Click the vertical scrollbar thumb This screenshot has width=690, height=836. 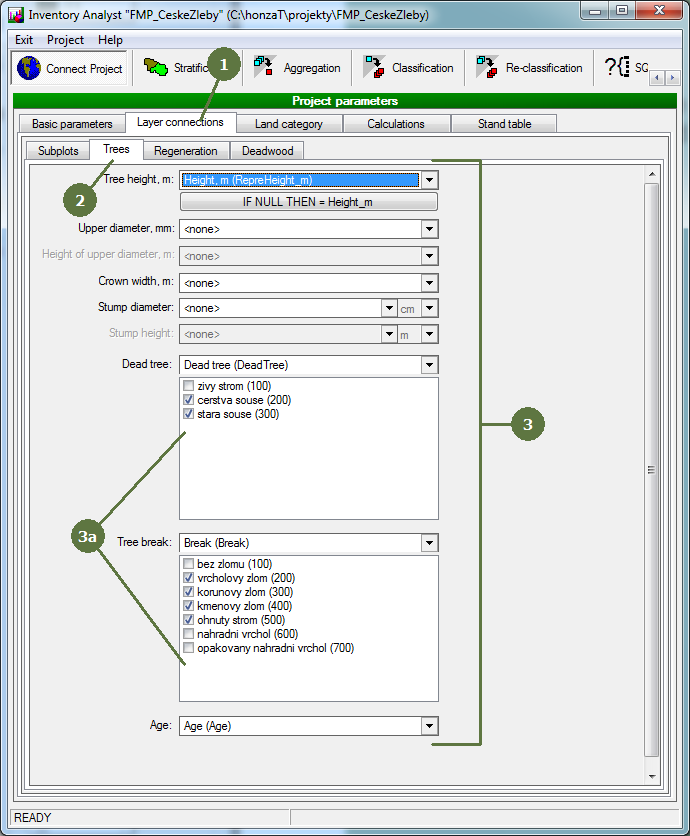pyautogui.click(x=652, y=470)
